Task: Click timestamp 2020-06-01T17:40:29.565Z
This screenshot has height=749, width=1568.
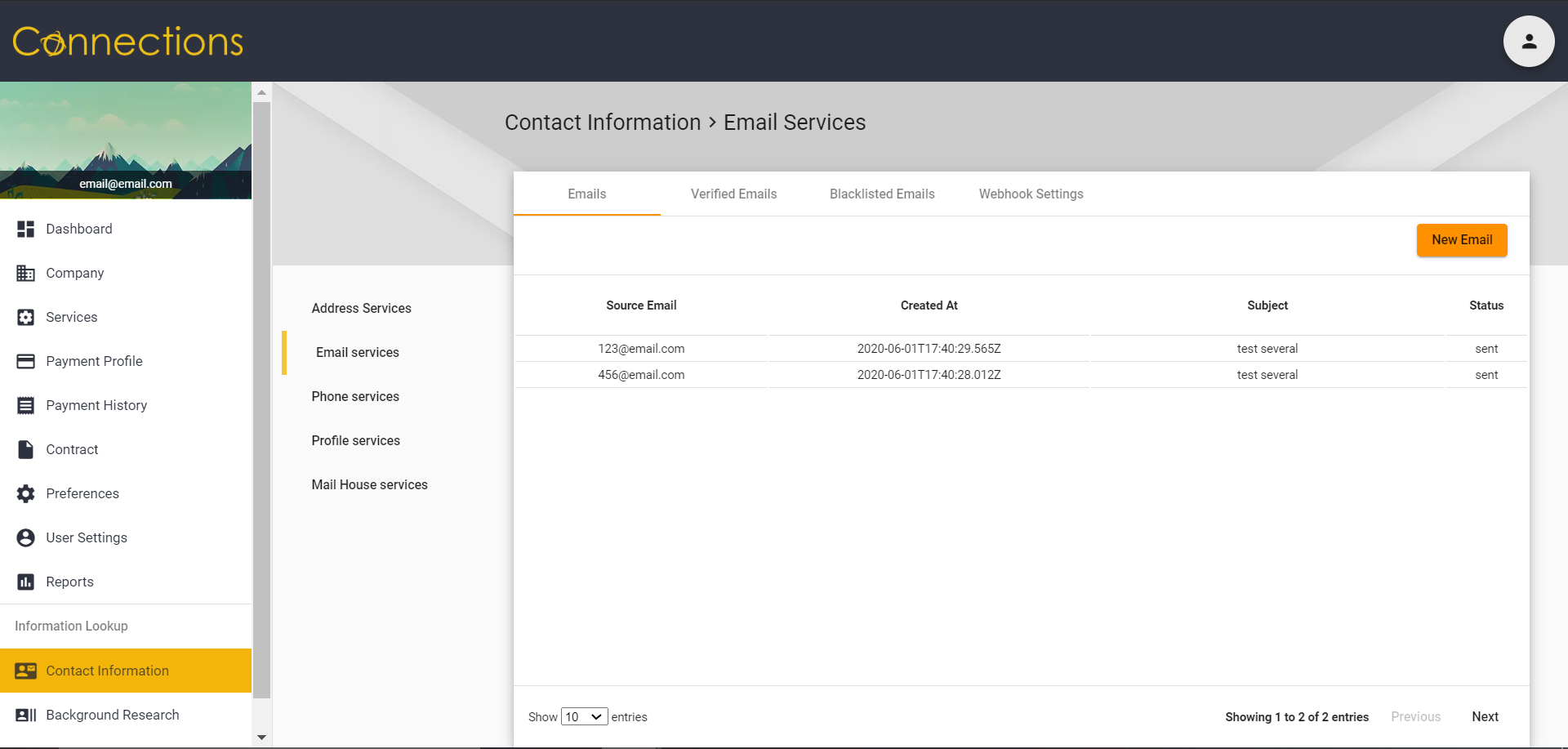Action: click(929, 349)
